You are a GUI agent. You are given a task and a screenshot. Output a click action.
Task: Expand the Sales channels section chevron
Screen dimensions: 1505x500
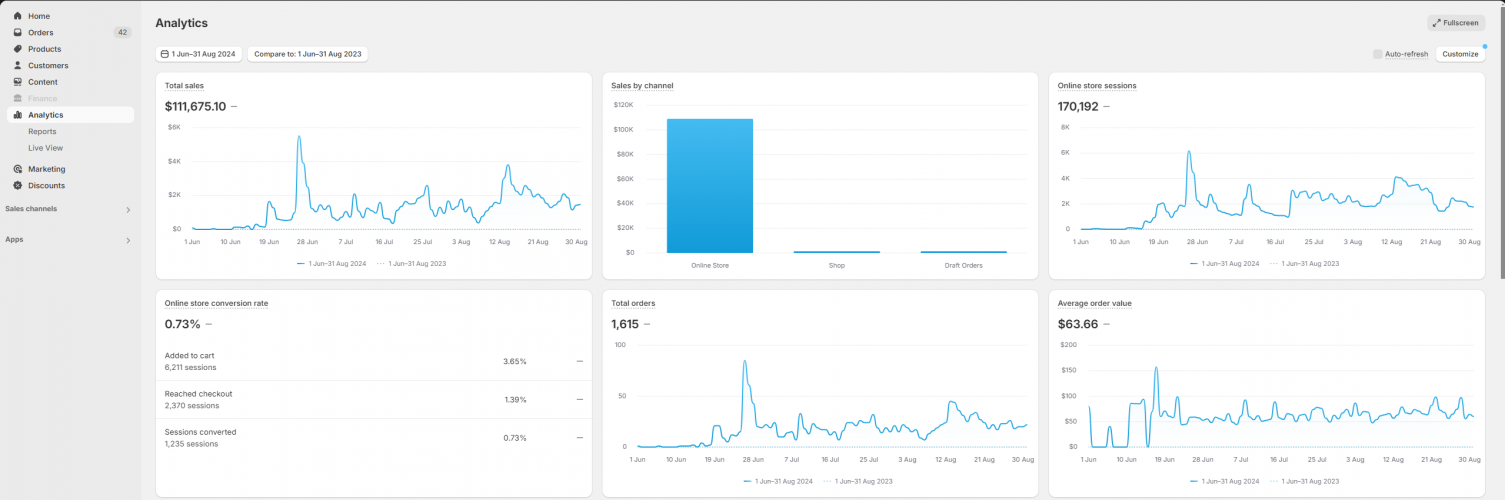click(127, 209)
